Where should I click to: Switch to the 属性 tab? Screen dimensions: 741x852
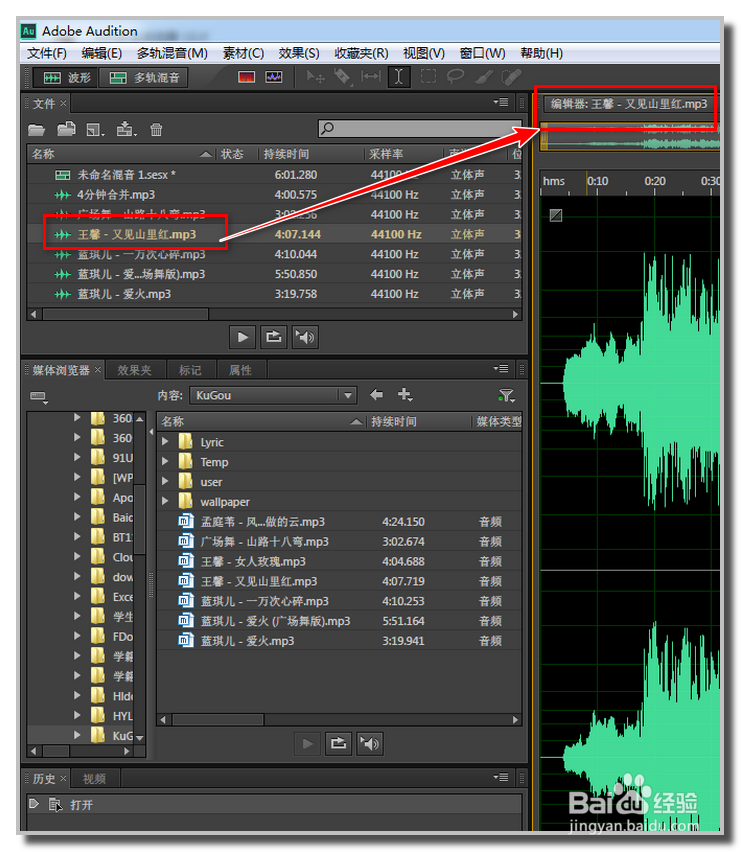point(240,370)
